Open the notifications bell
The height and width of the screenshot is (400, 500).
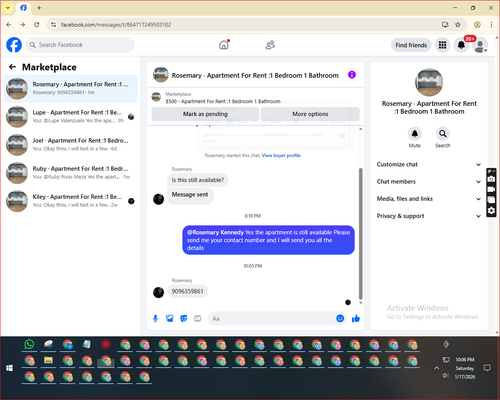tap(461, 45)
